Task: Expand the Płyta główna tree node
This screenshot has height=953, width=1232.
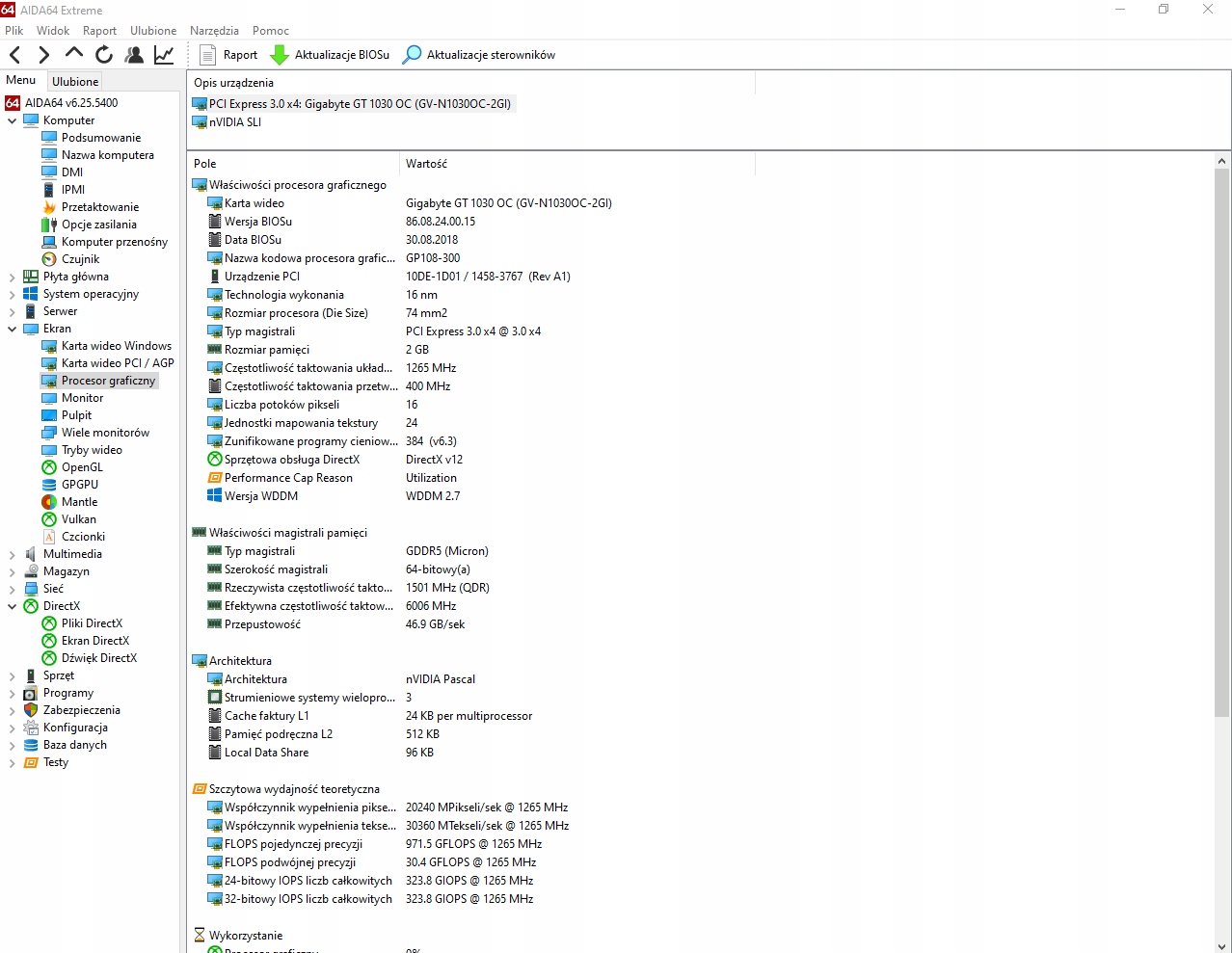Action: [x=12, y=277]
